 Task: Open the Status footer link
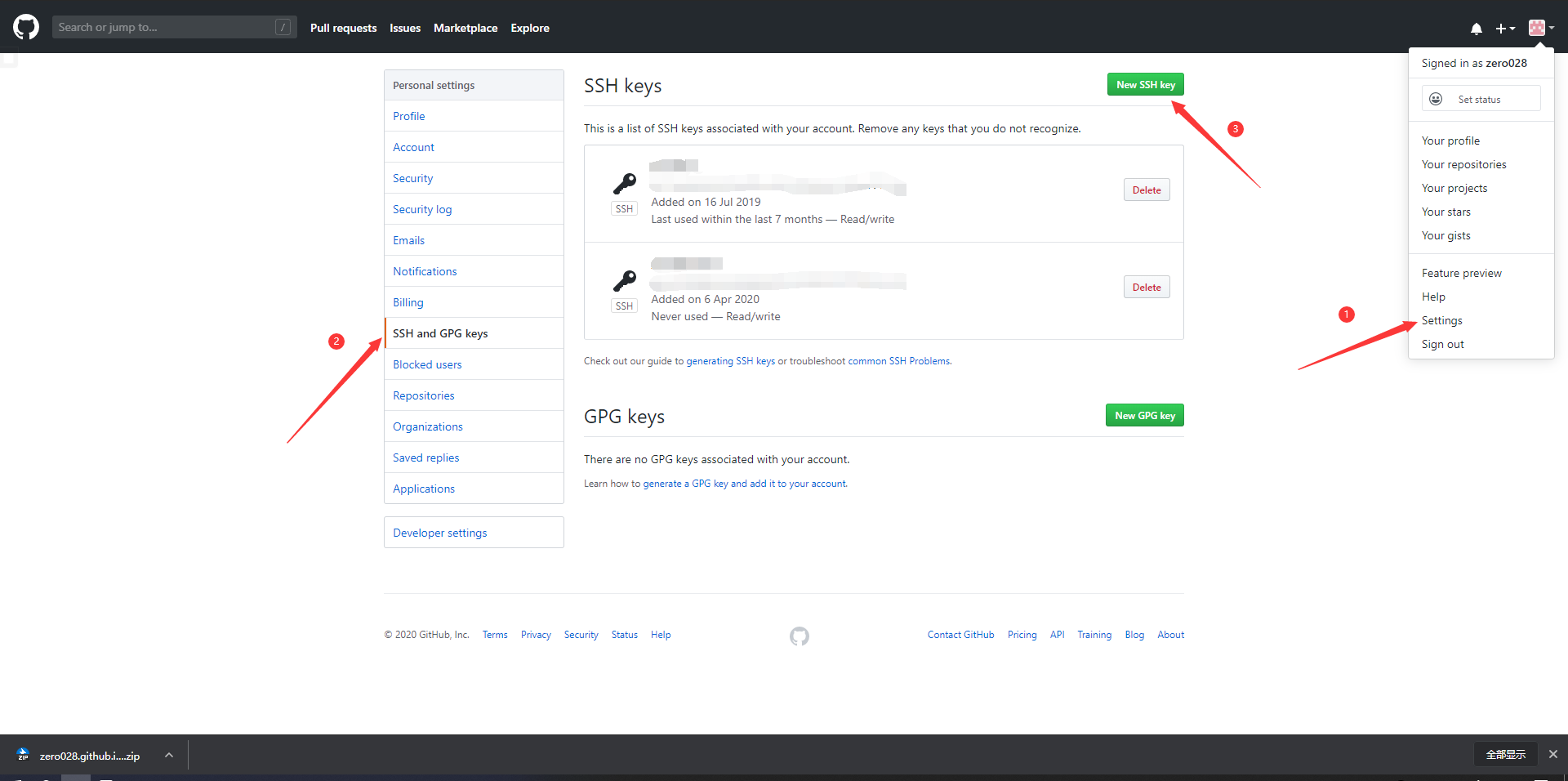(x=625, y=635)
